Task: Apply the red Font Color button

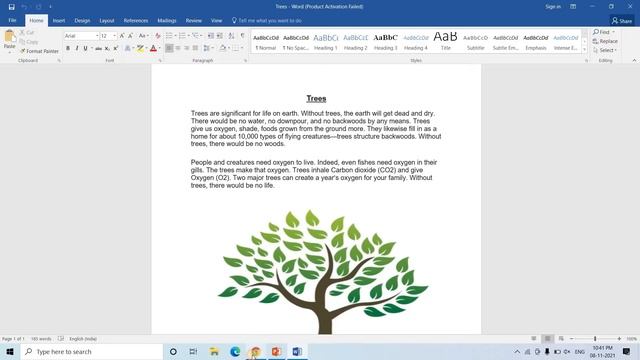Action: (153, 49)
